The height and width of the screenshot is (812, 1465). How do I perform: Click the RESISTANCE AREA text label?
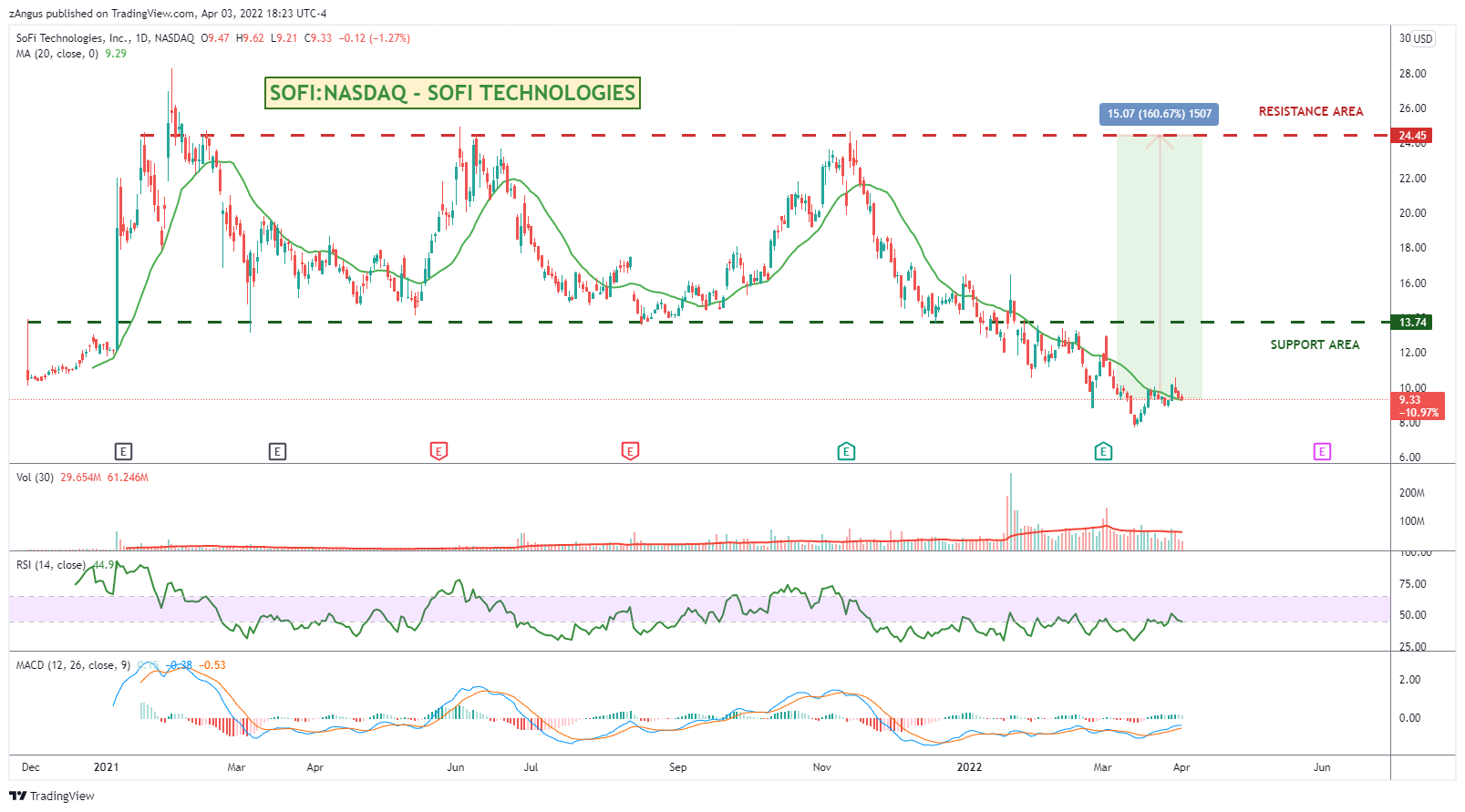point(1311,111)
